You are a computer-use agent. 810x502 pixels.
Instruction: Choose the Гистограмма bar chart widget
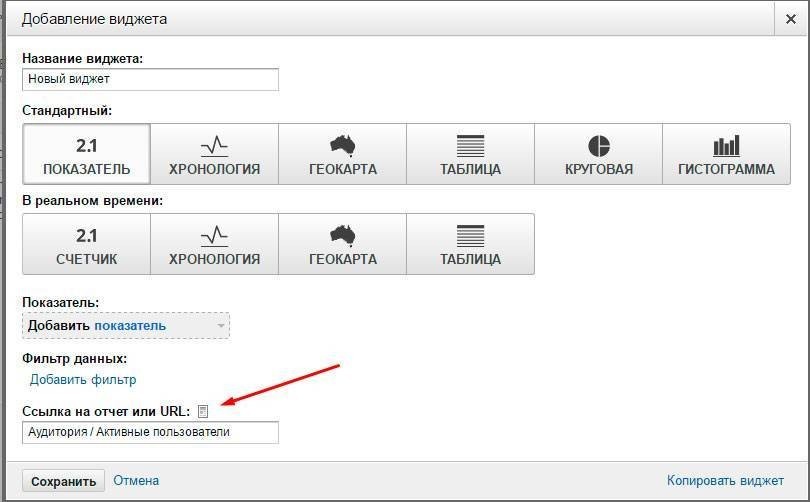[726, 154]
